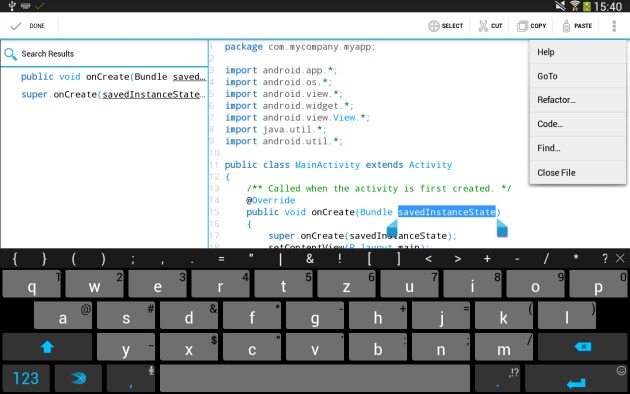Tap the MainActivity class name in code
The image size is (630, 394).
click(327, 165)
